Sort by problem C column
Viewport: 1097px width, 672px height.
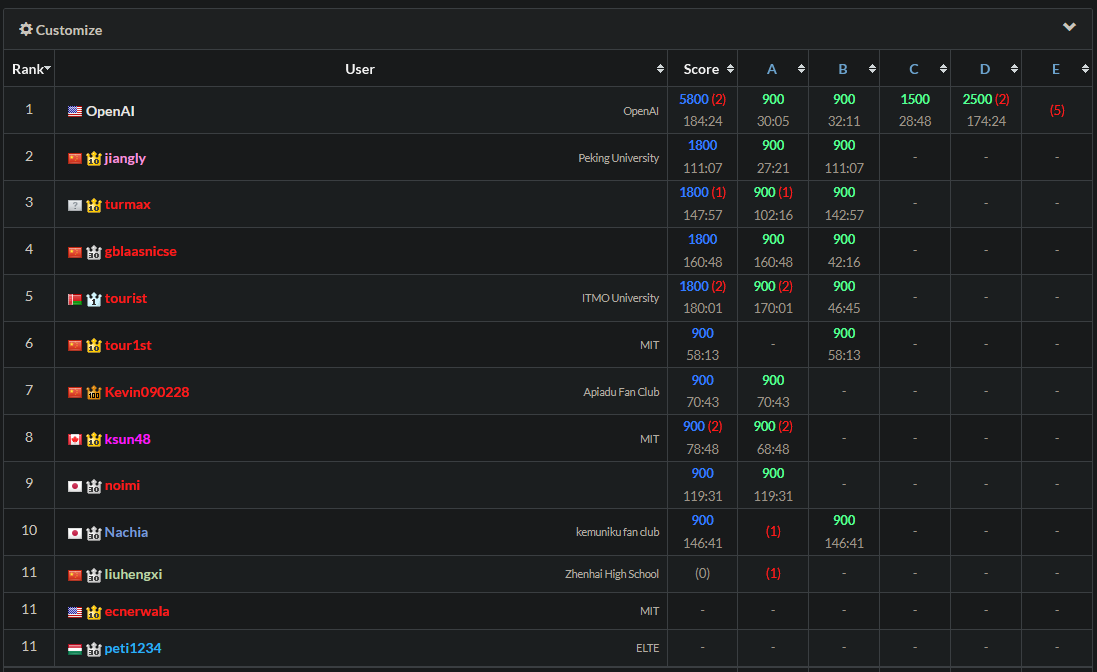pyautogui.click(x=943, y=69)
